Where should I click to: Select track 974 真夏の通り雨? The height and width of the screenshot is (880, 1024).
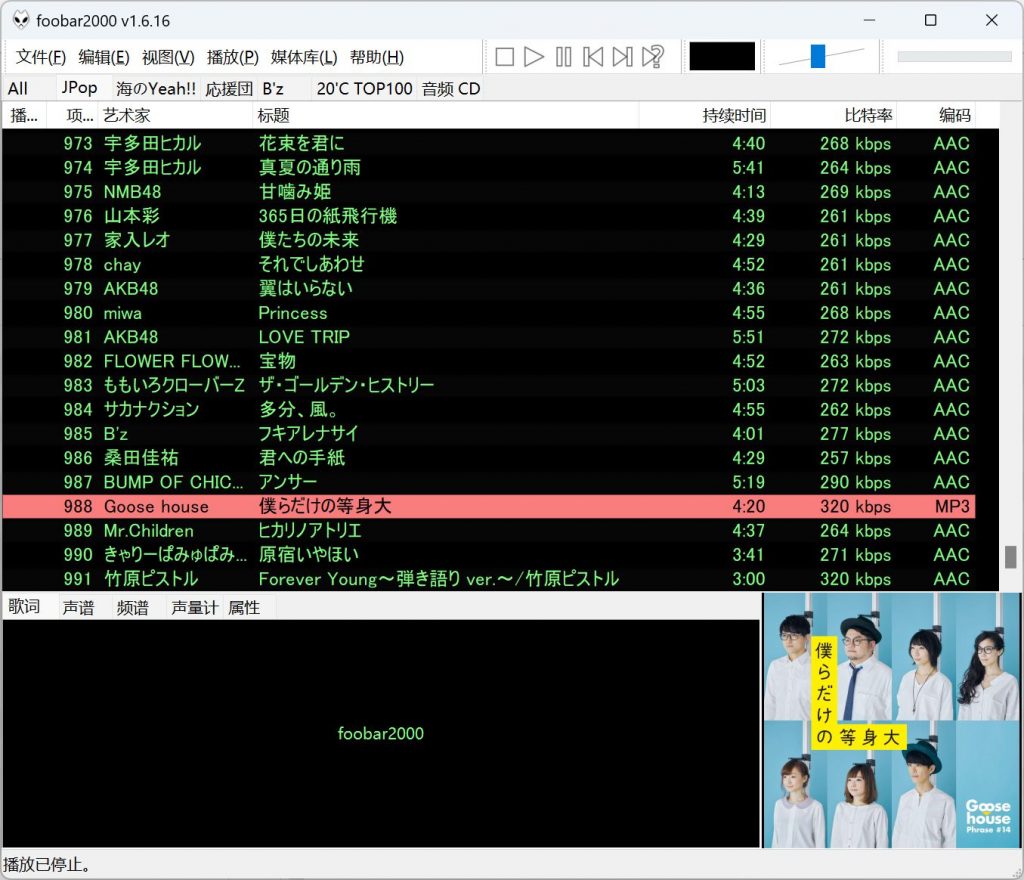coord(488,167)
